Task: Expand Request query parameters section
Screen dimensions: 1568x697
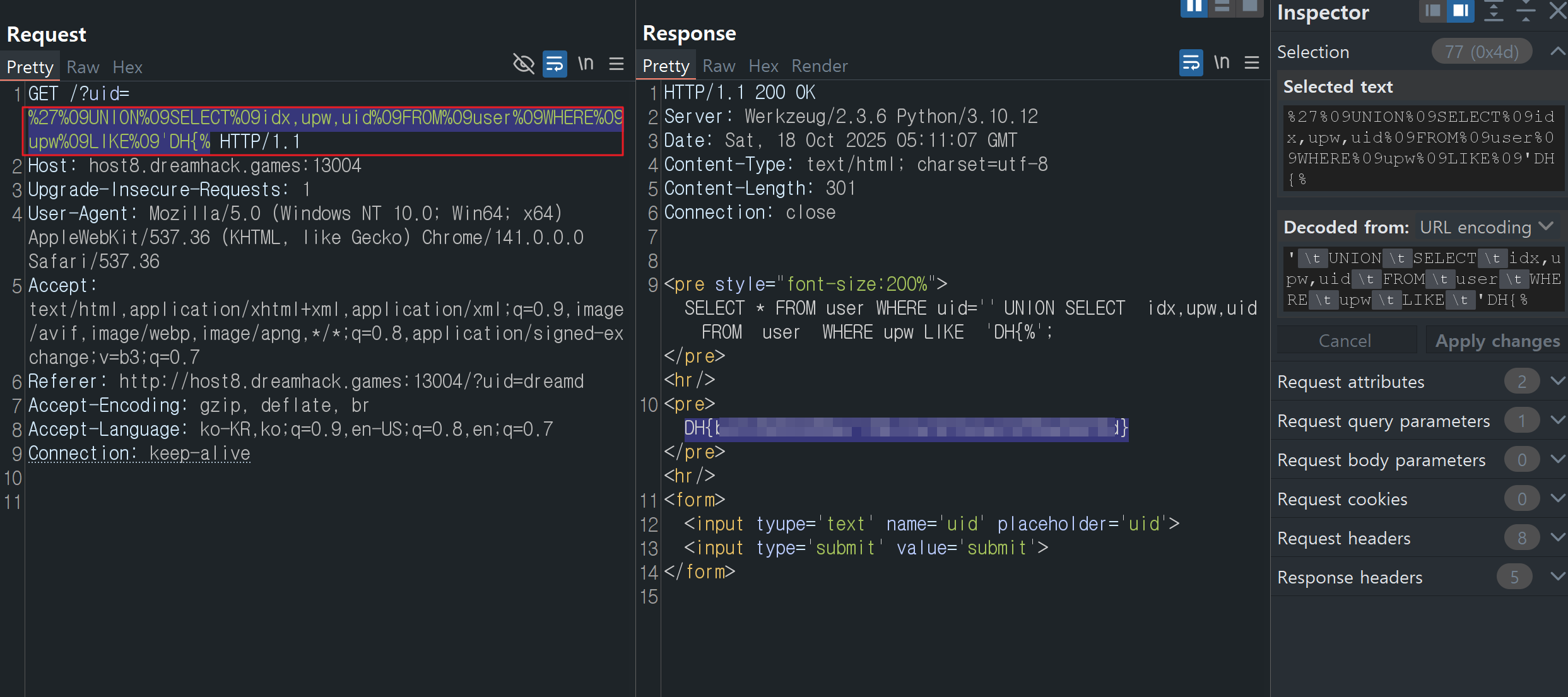Action: tap(1558, 420)
